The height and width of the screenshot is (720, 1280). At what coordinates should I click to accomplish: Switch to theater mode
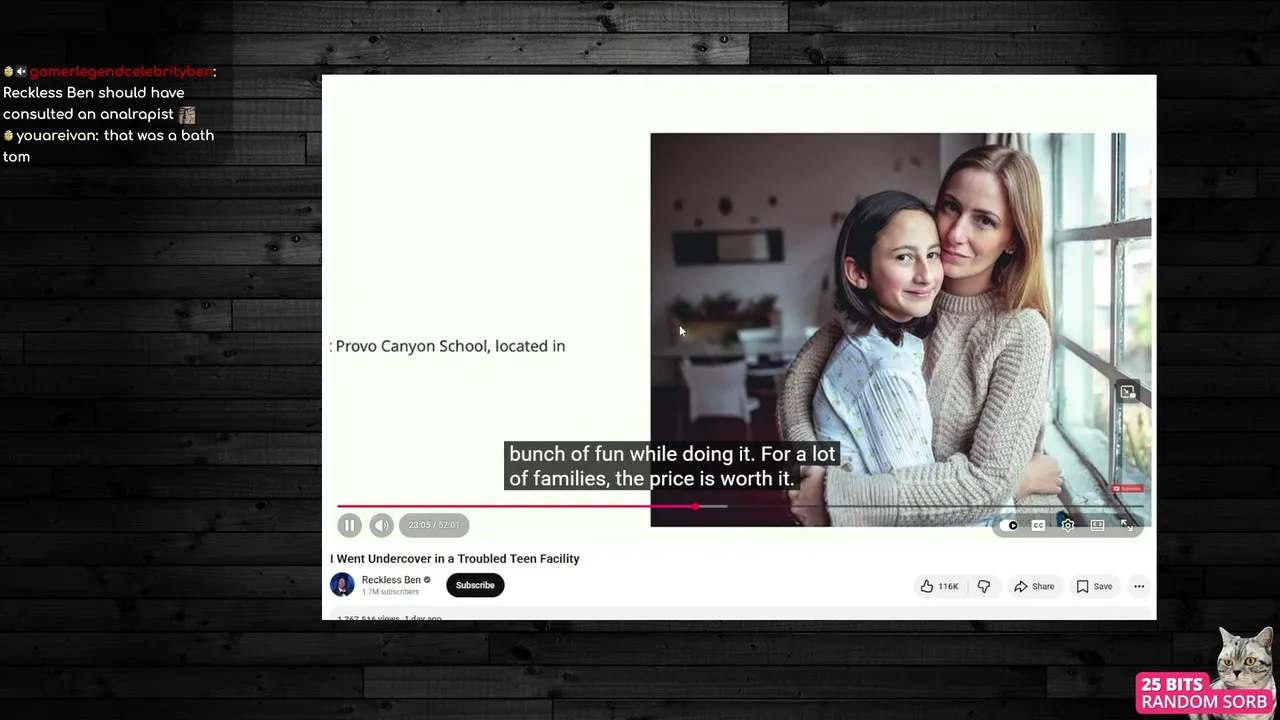click(x=1097, y=525)
